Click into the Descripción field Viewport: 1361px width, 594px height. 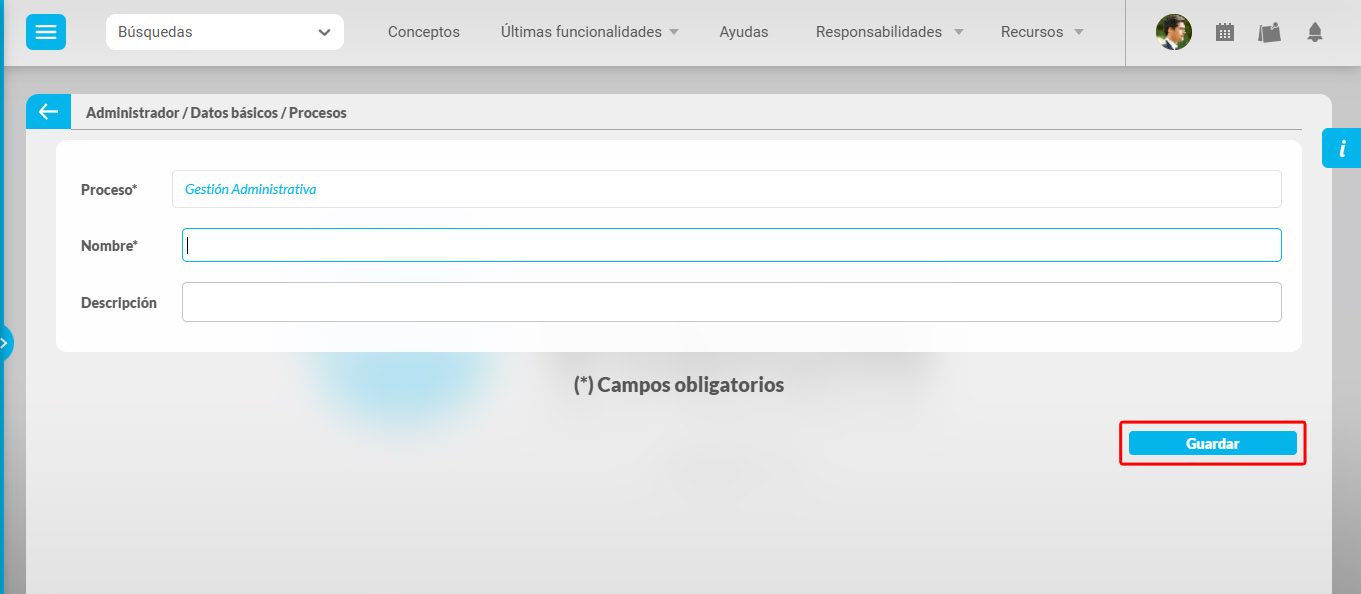[731, 302]
